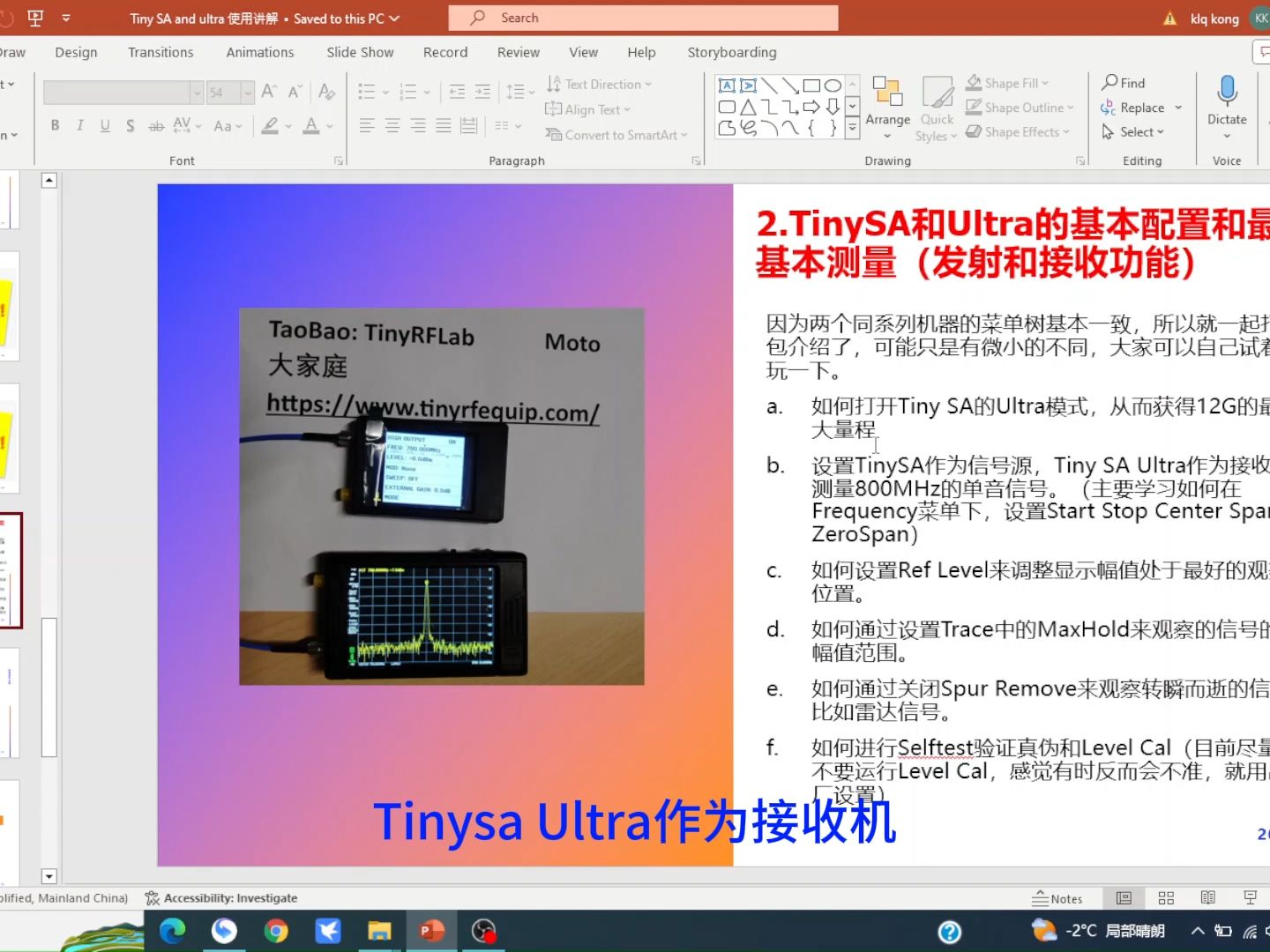The height and width of the screenshot is (952, 1270).
Task: Open the Review tab
Action: [x=519, y=52]
